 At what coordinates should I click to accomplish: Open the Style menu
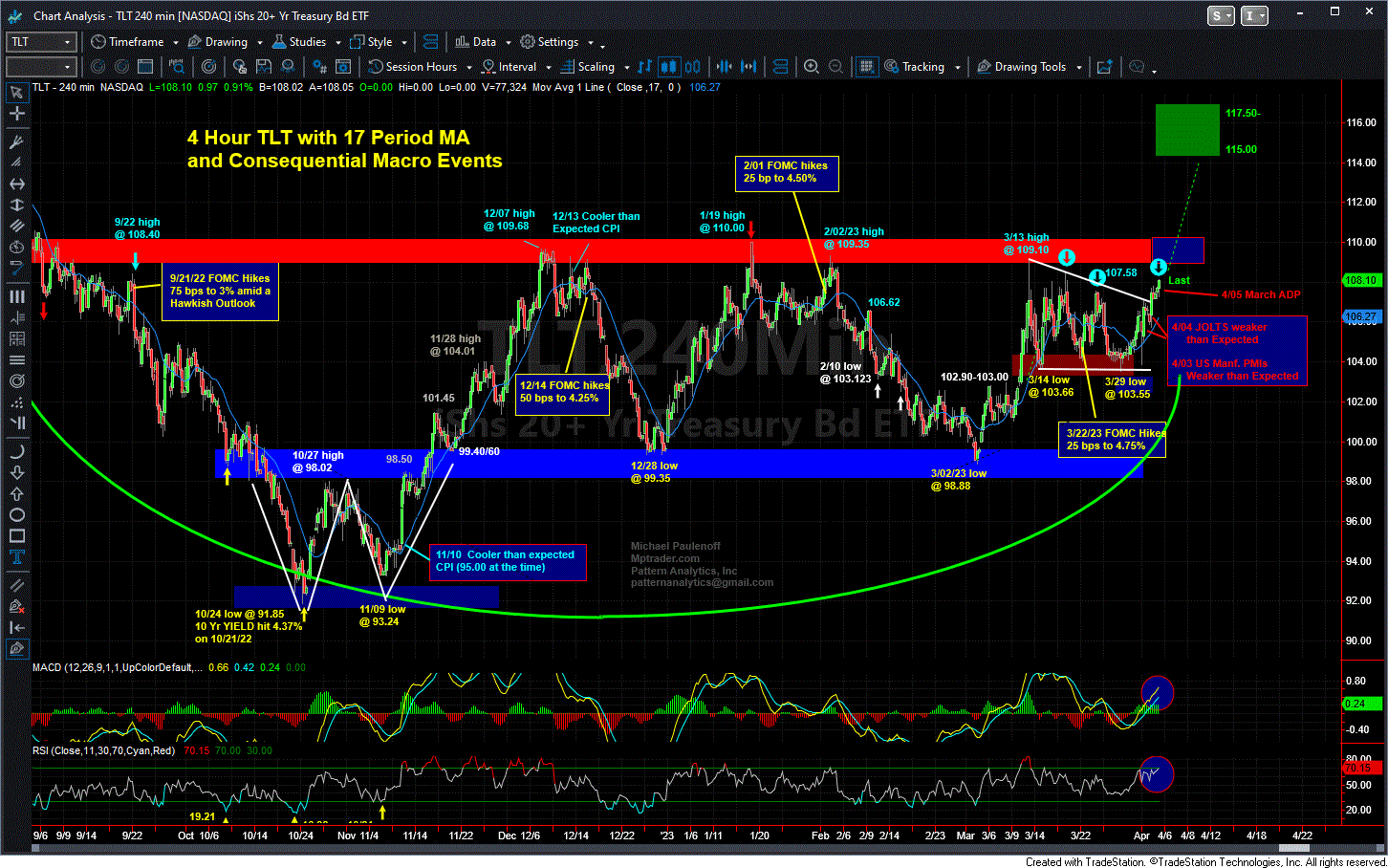pos(372,42)
